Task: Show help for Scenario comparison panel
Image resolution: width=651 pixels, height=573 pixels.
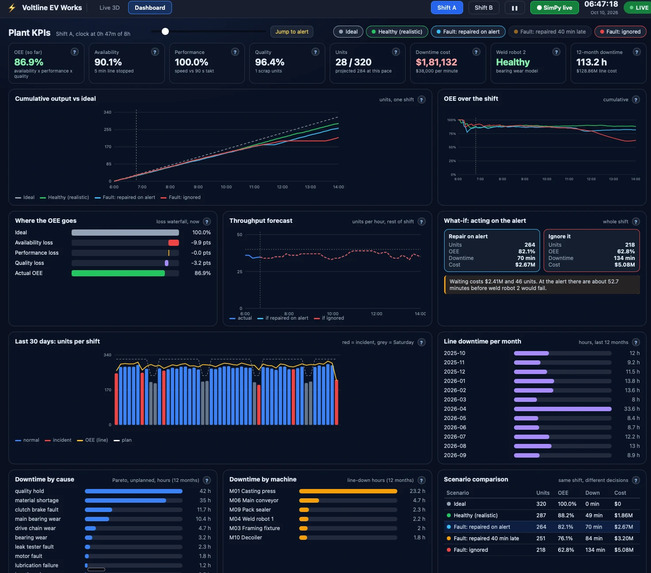Action: tap(636, 480)
